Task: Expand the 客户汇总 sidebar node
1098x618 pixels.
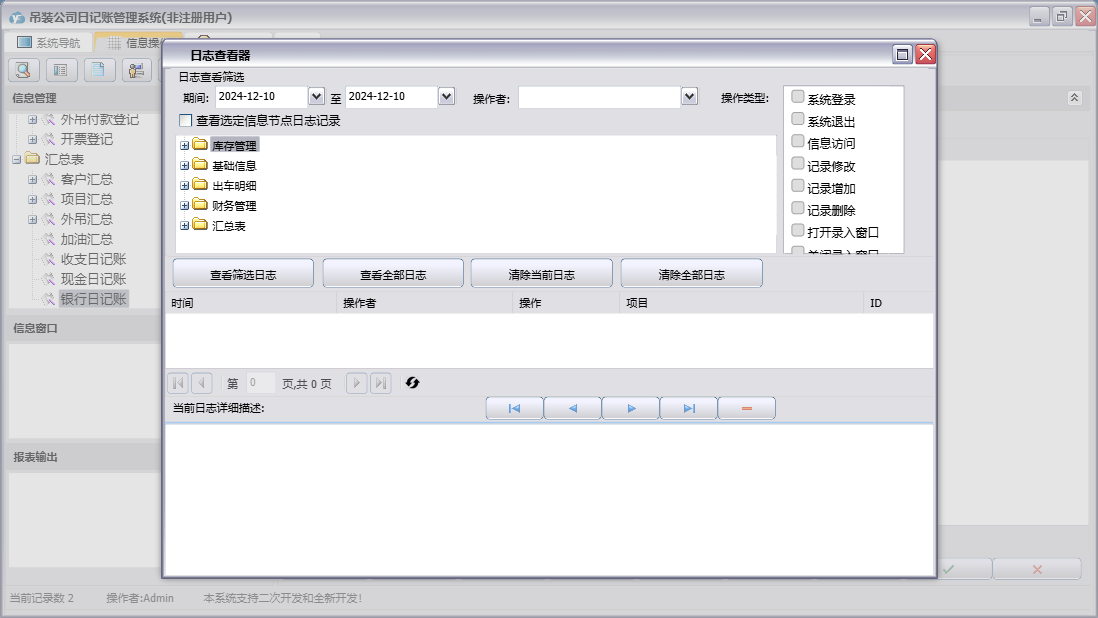Action: (x=32, y=180)
